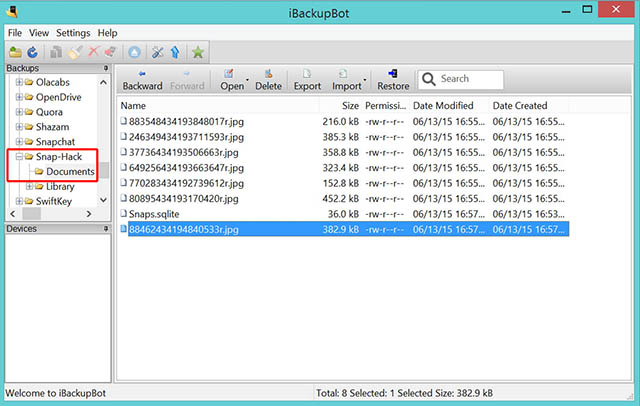The width and height of the screenshot is (640, 406).
Task: Open the dropdown arrow beside Open
Action: [x=247, y=80]
